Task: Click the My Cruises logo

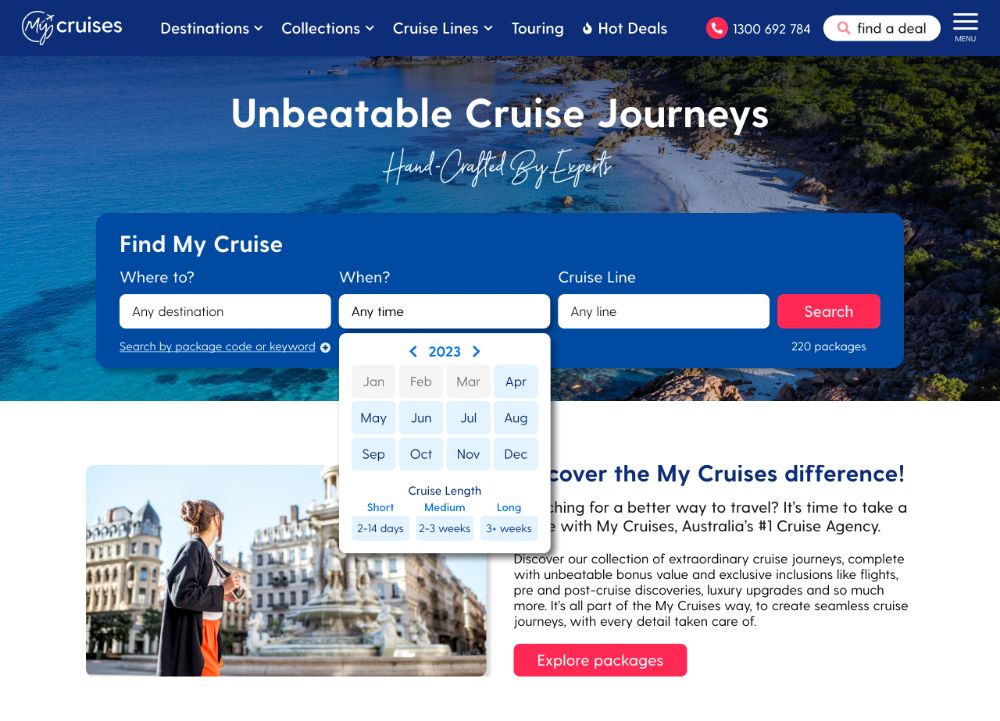Action: click(x=72, y=27)
